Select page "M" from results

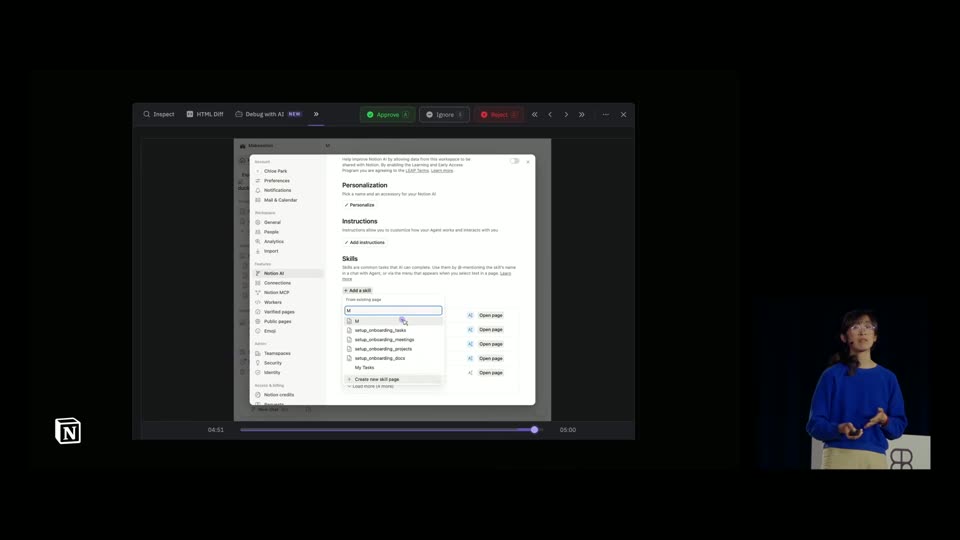pyautogui.click(x=393, y=321)
